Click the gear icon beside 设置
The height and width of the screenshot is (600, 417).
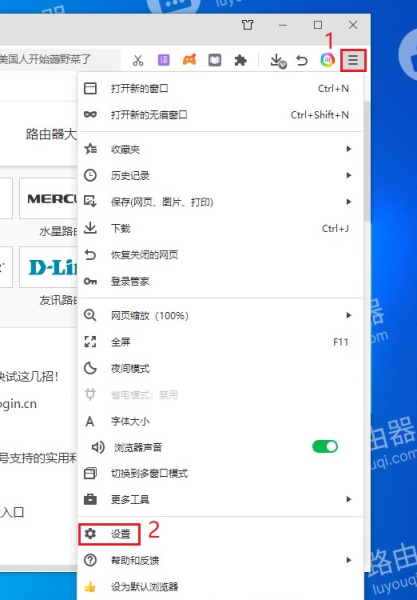click(90, 533)
